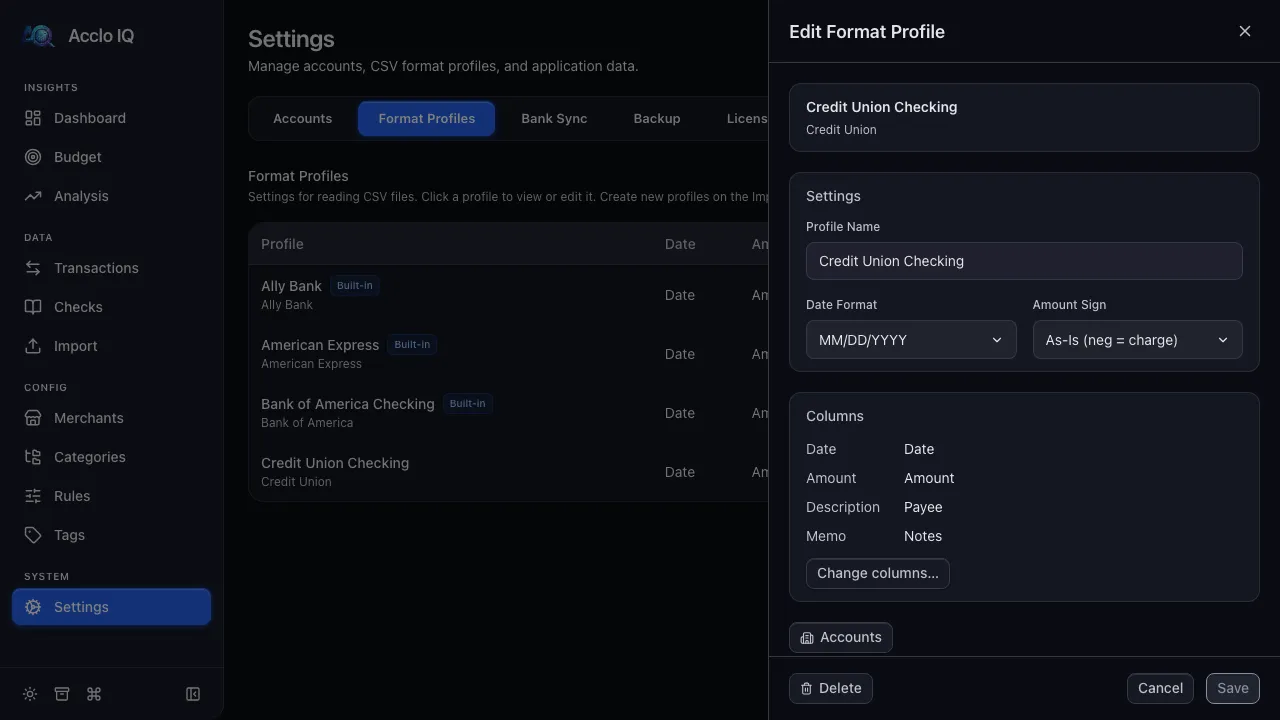Open the command palette icon
The image size is (1280, 720).
coord(94,694)
